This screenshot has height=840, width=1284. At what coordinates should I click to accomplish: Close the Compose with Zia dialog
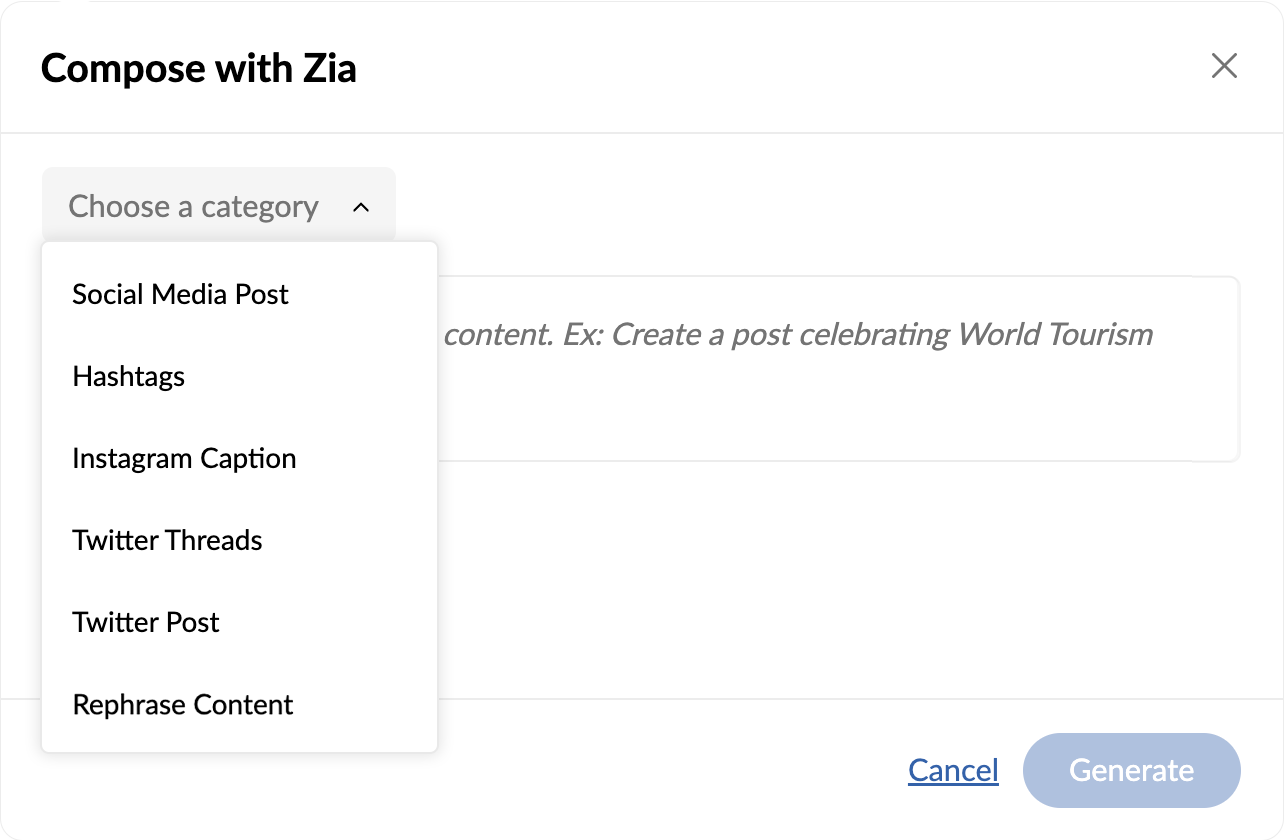tap(1224, 67)
